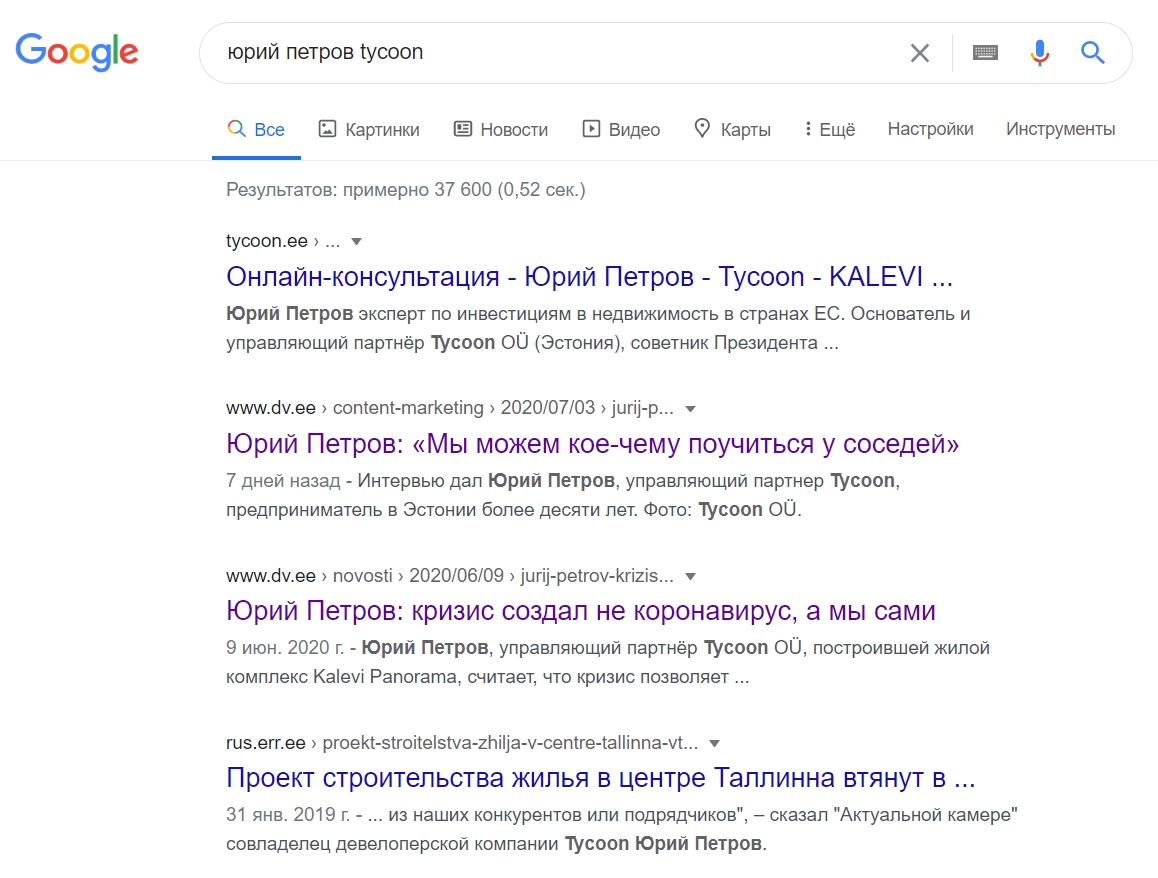Switch to the Новости news tab
The height and width of the screenshot is (878, 1158).
click(501, 129)
